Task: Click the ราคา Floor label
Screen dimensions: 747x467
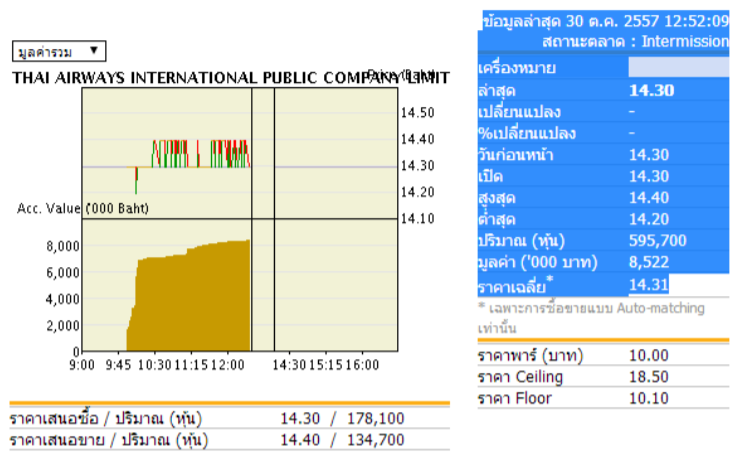Action: tap(515, 398)
